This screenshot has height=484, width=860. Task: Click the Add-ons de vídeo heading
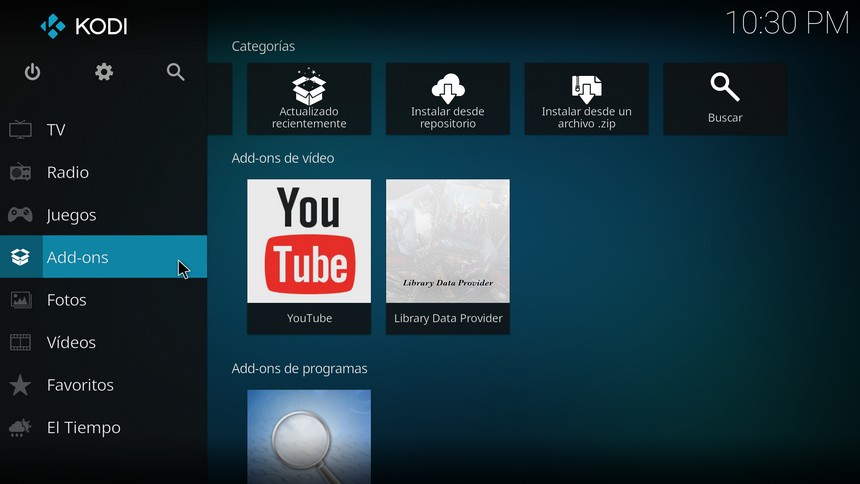coord(282,158)
